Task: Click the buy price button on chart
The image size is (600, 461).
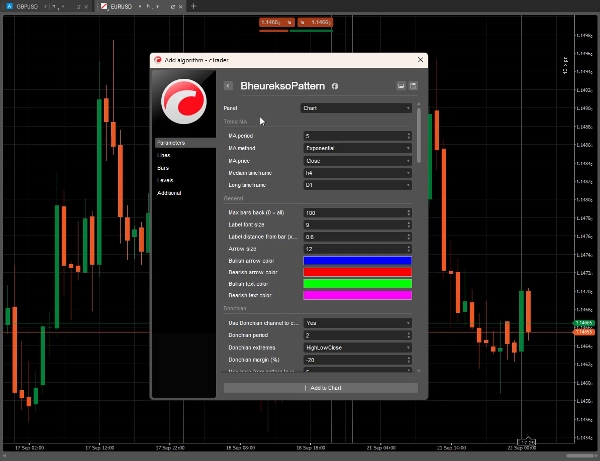Action: click(x=315, y=22)
